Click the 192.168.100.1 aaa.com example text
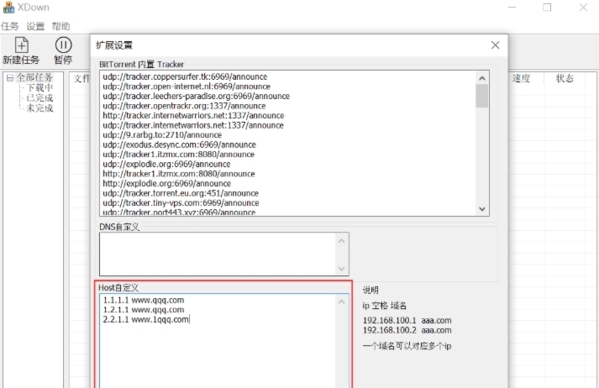This screenshot has width=599, height=388. coord(407,320)
